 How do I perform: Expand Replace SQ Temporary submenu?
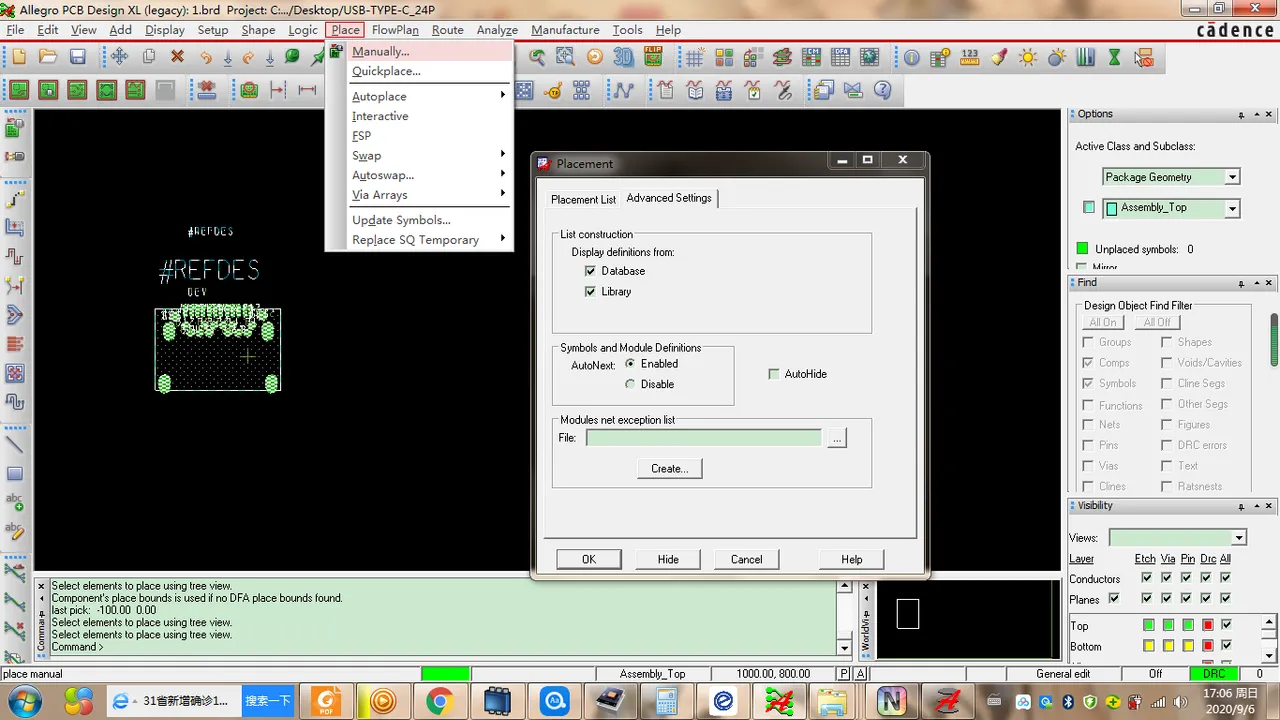(x=420, y=240)
